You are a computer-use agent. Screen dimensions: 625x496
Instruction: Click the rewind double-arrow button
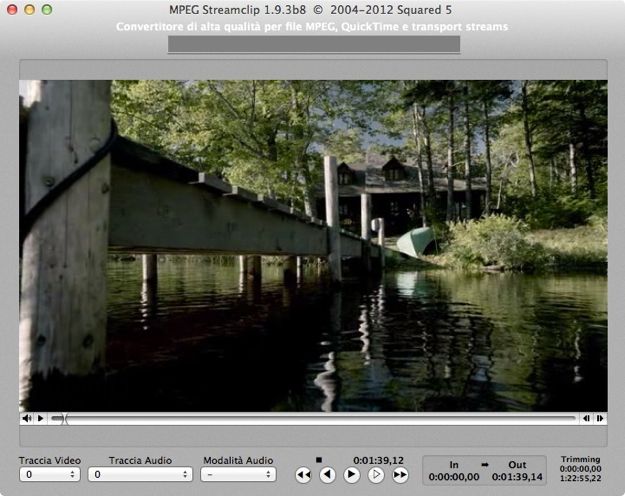(x=303, y=475)
